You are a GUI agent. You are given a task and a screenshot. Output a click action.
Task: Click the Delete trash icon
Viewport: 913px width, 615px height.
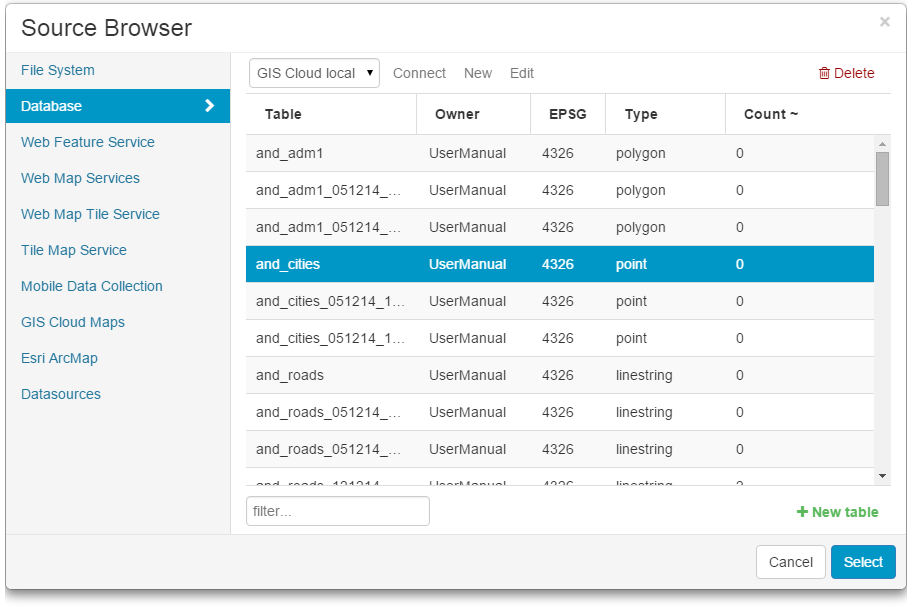coord(824,73)
